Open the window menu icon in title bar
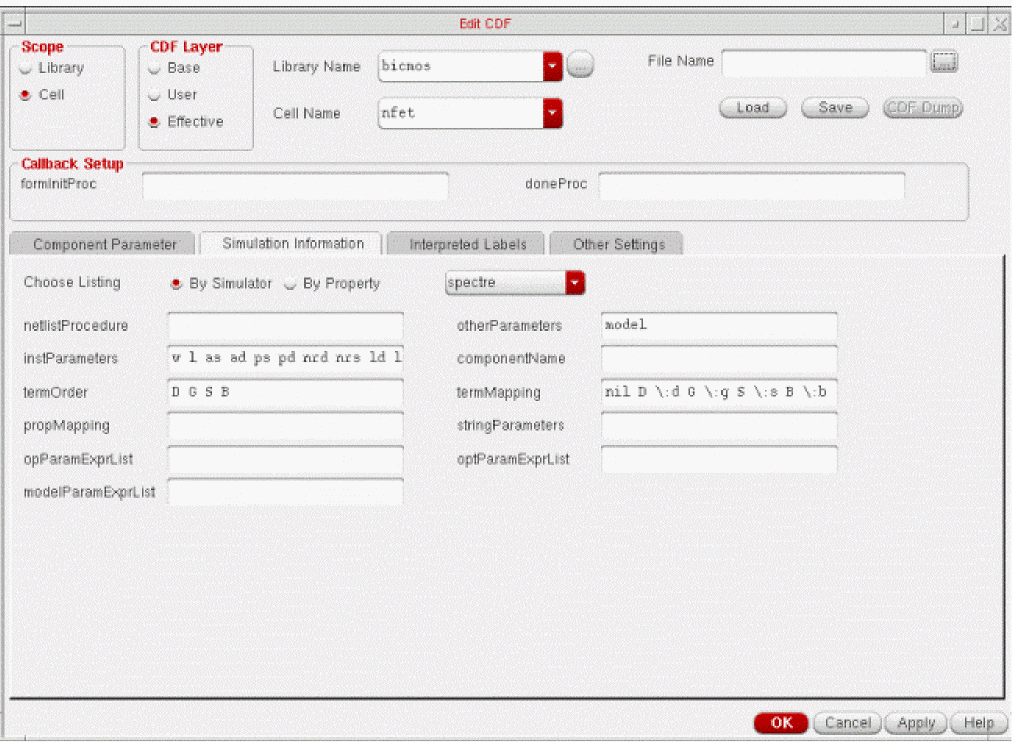Image resolution: width=1012 pixels, height=742 pixels. [x=14, y=24]
